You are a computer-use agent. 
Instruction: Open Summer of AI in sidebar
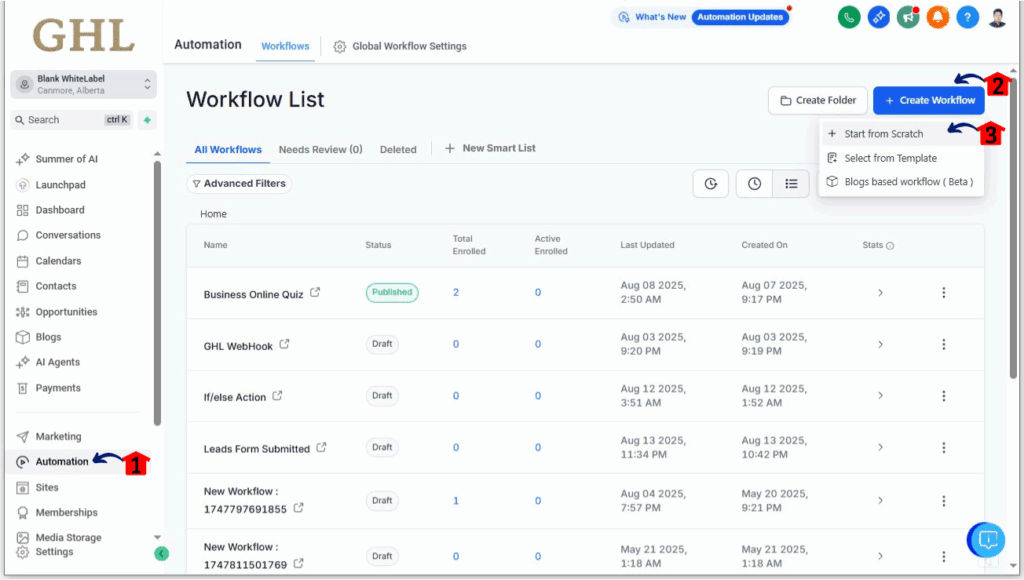(67, 159)
